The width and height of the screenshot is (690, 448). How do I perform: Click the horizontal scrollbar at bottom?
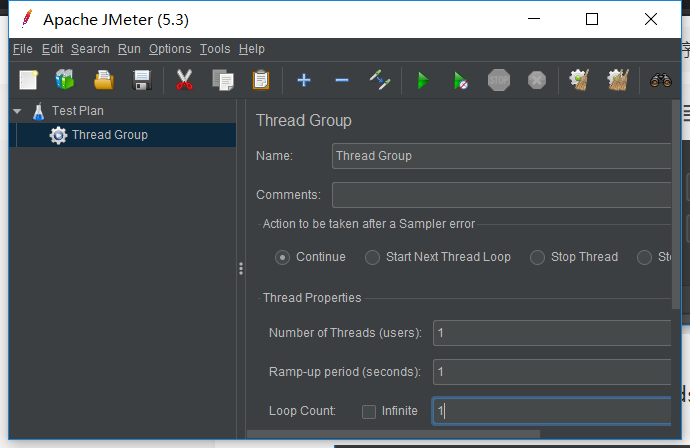(x=393, y=434)
